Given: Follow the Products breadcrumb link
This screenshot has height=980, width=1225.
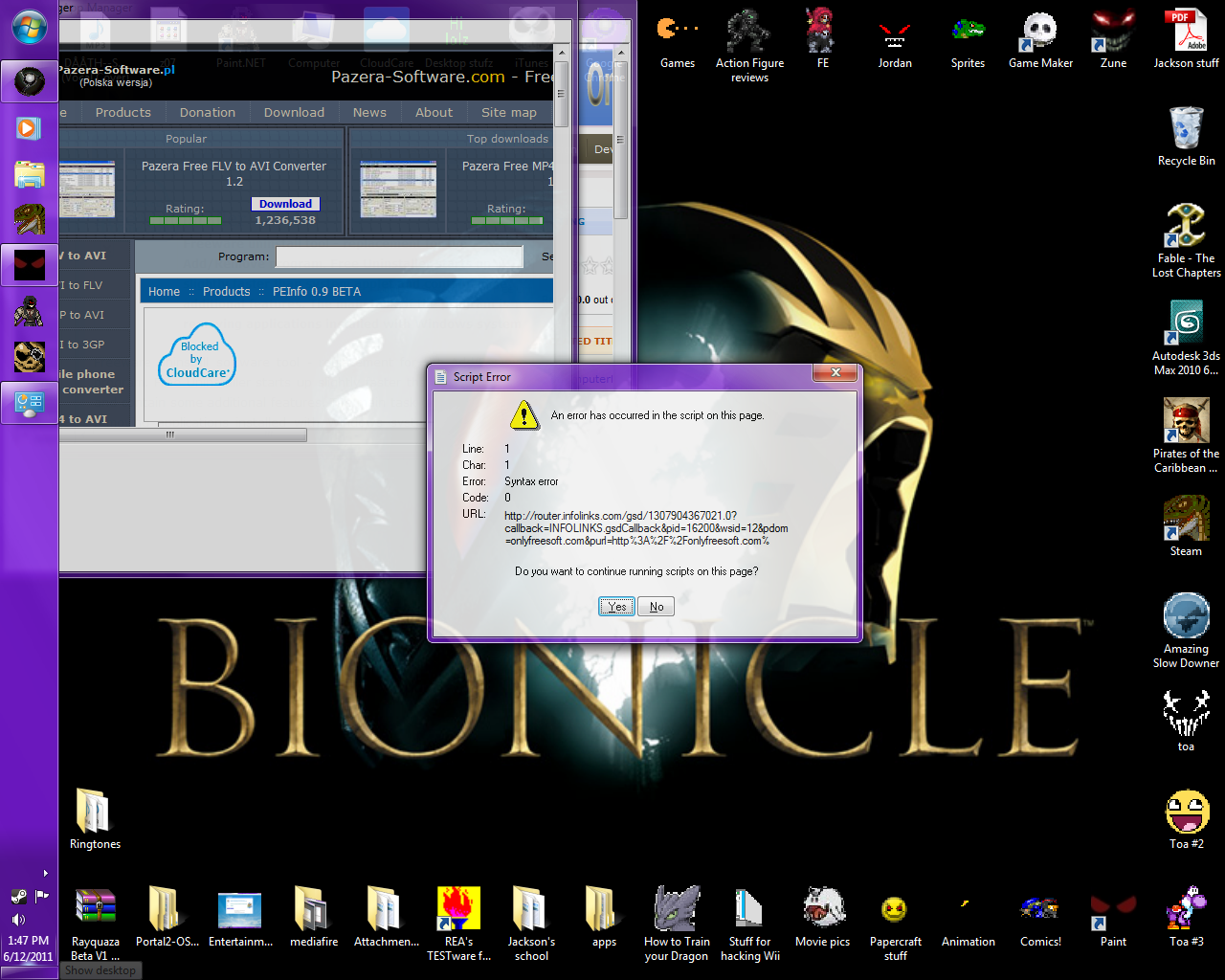Looking at the screenshot, I should [x=226, y=292].
